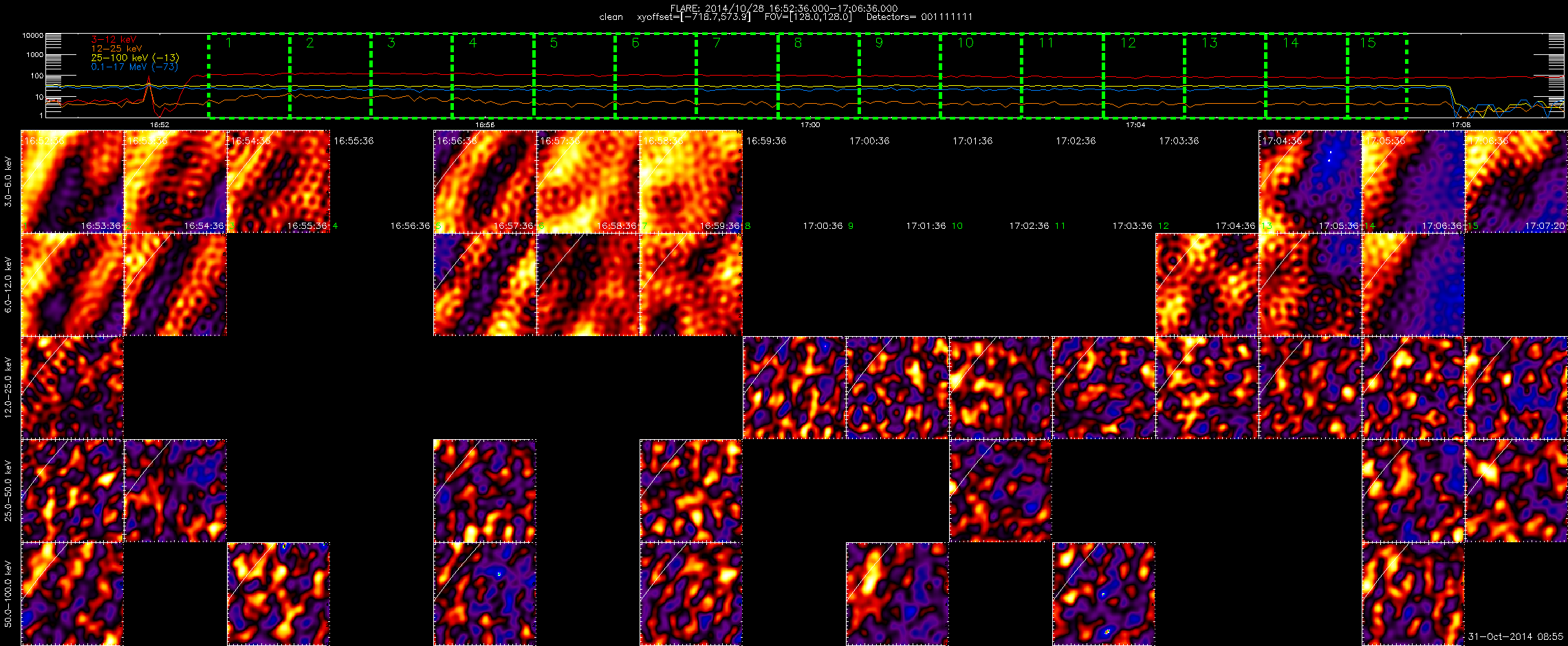Click the 'clean' algorithm label
Image resolution: width=1568 pixels, height=646 pixels.
(611, 16)
